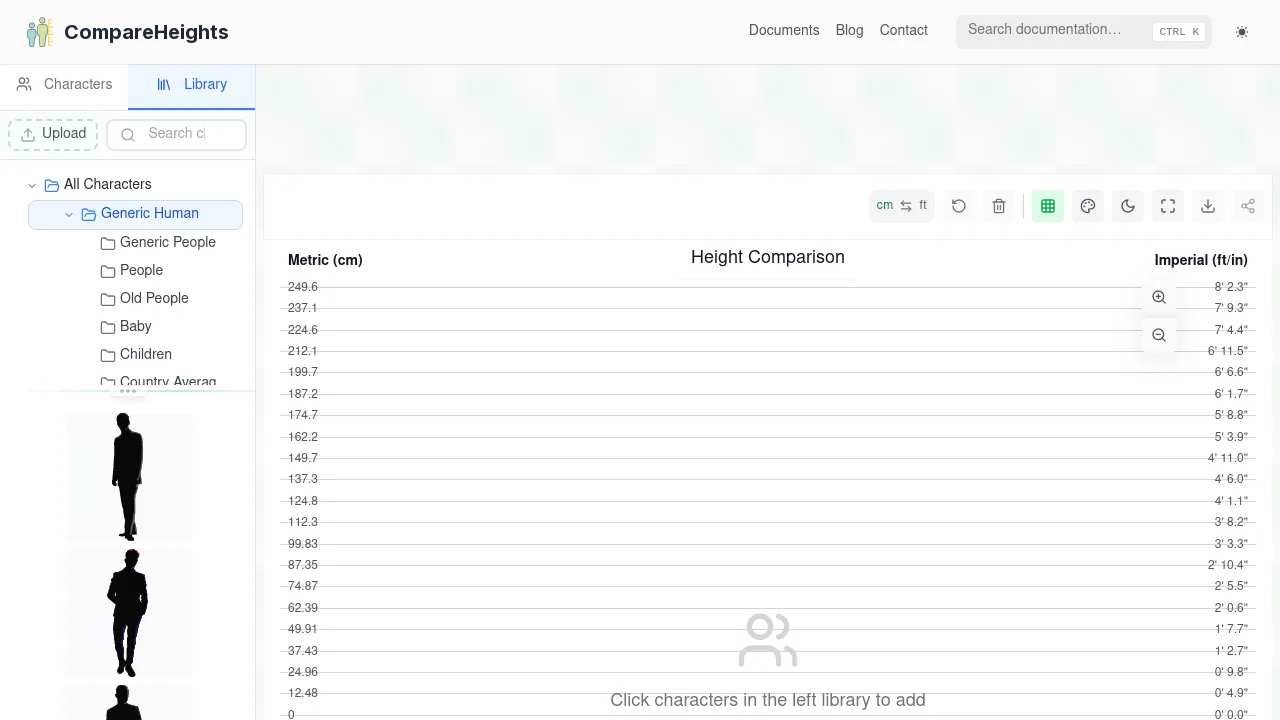Open the color palette theme icon
This screenshot has width=1280, height=720.
1088,206
